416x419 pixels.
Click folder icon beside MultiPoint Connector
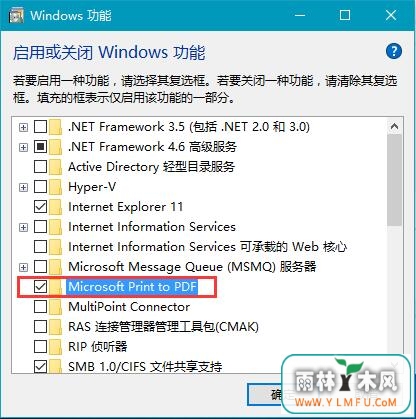tap(55, 307)
